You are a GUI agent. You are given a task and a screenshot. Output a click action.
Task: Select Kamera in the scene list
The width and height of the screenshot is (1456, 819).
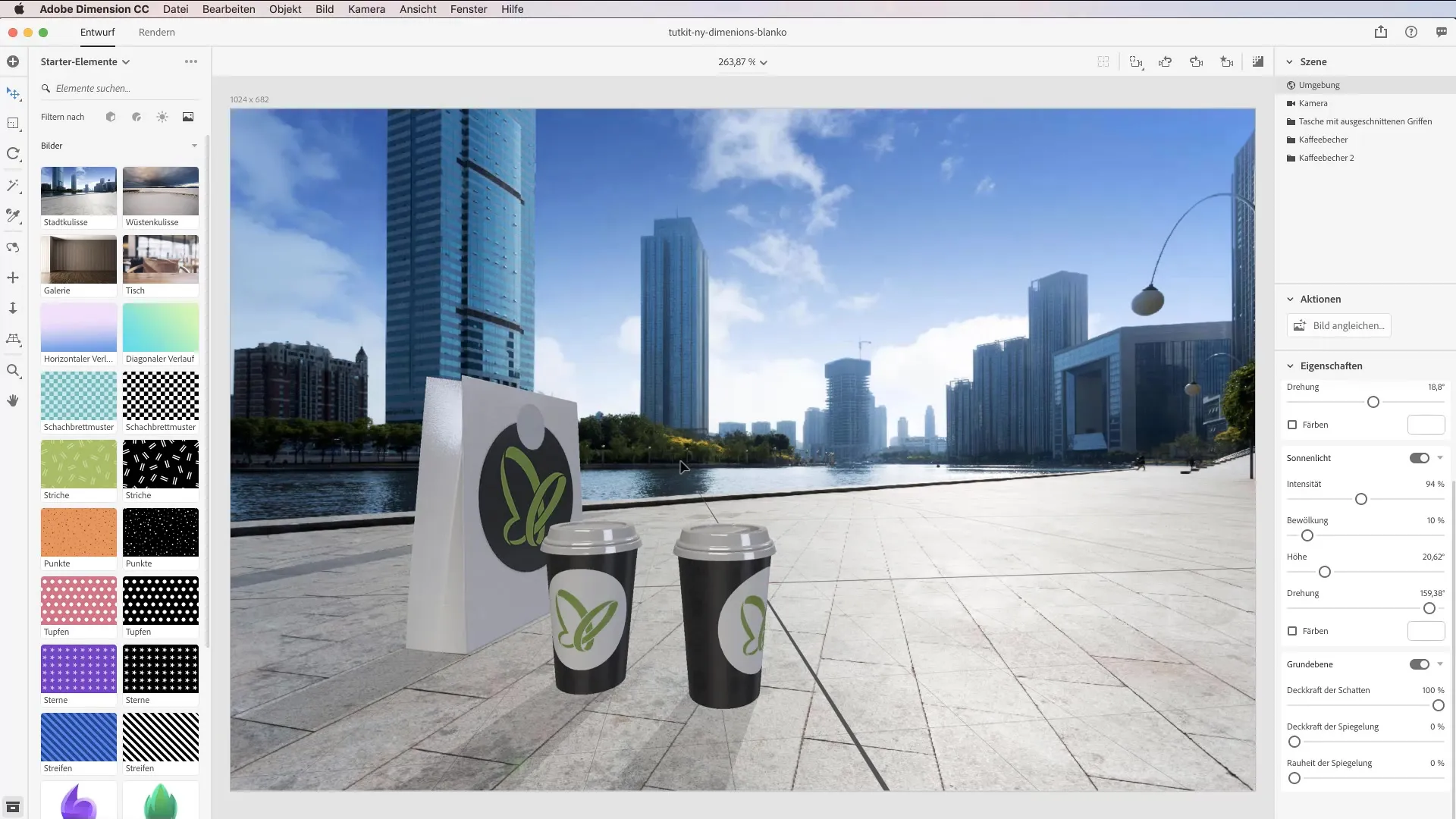point(1365,103)
